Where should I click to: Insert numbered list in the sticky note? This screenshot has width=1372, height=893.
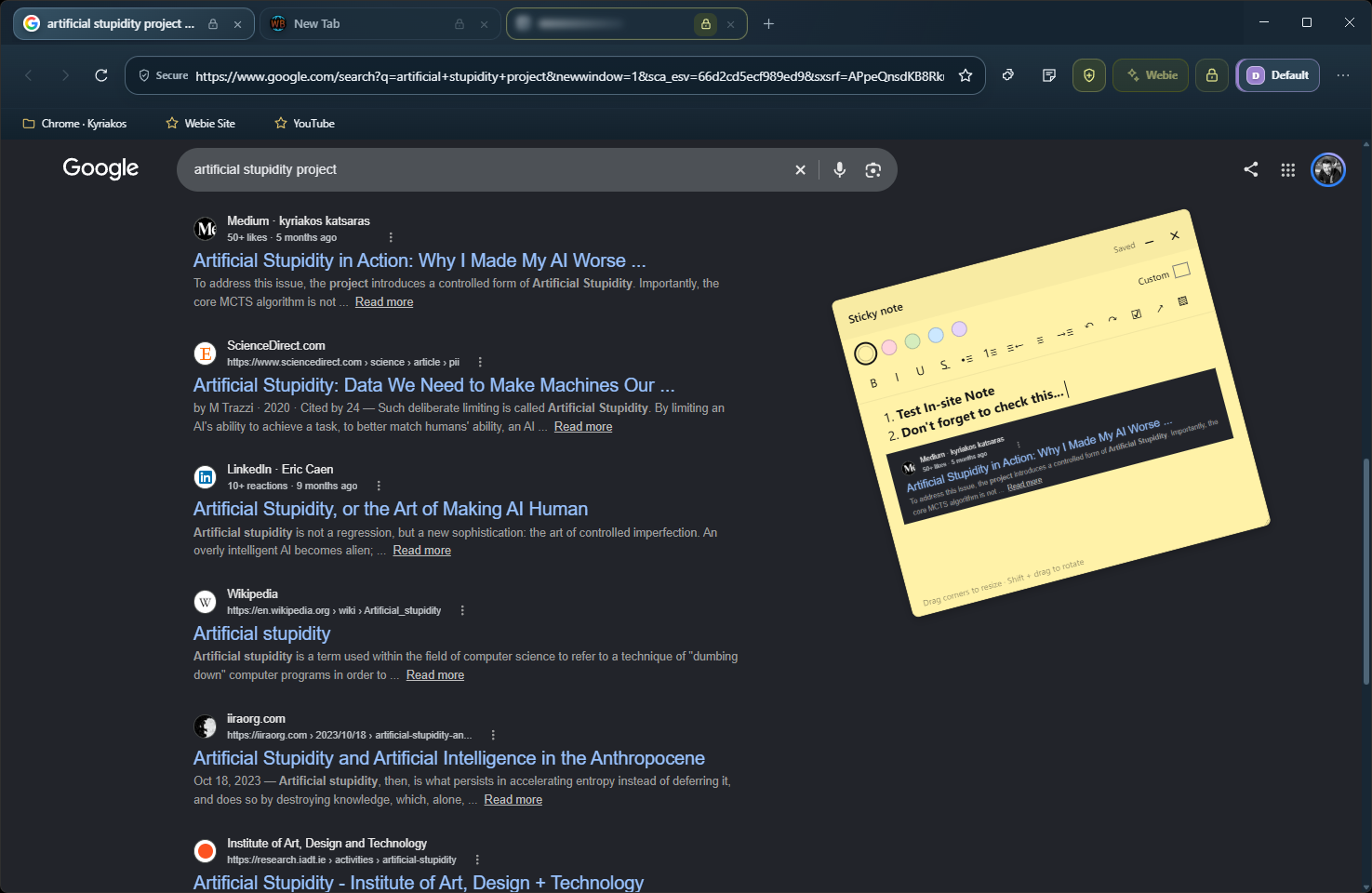click(x=990, y=353)
